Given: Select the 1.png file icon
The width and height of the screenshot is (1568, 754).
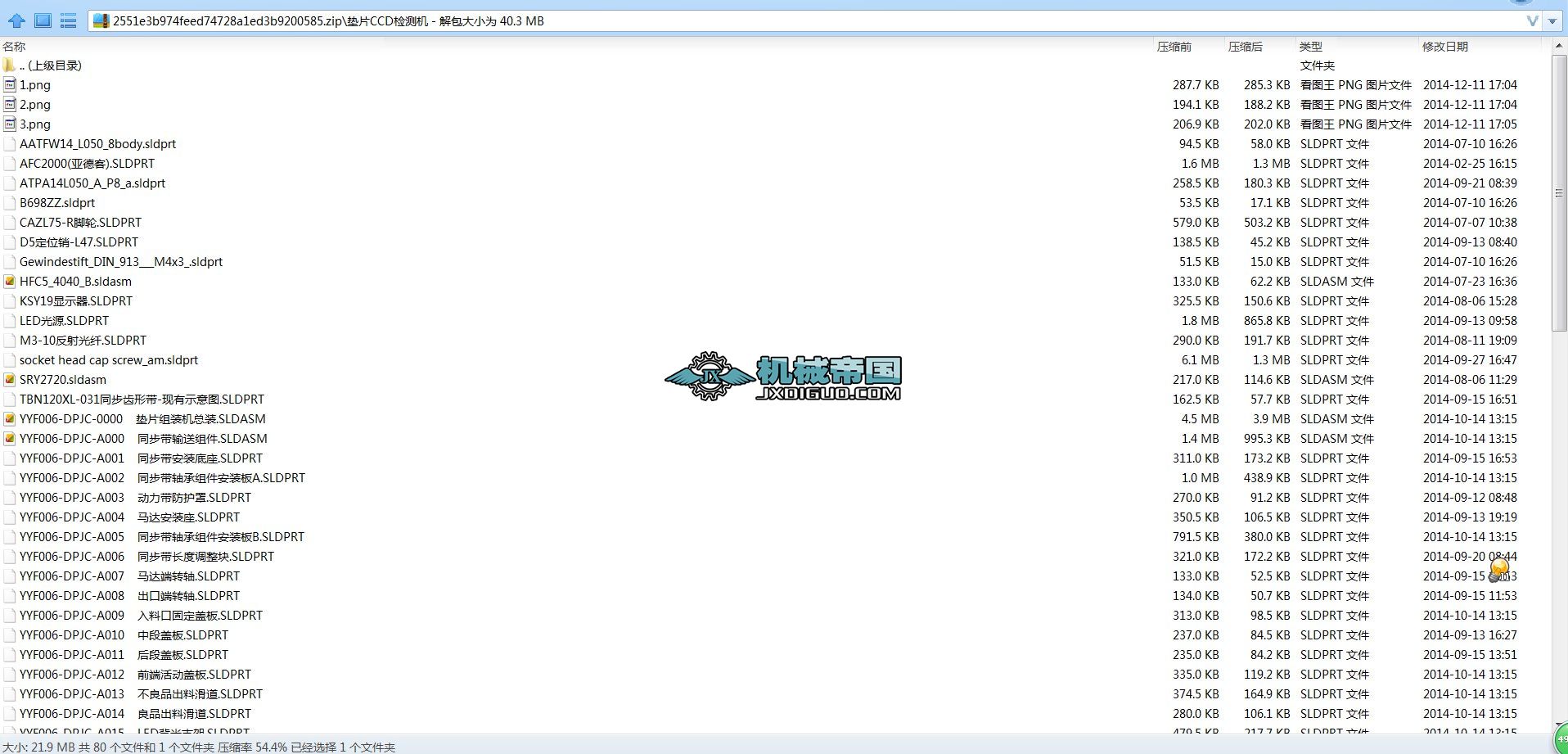Looking at the screenshot, I should click(10, 85).
